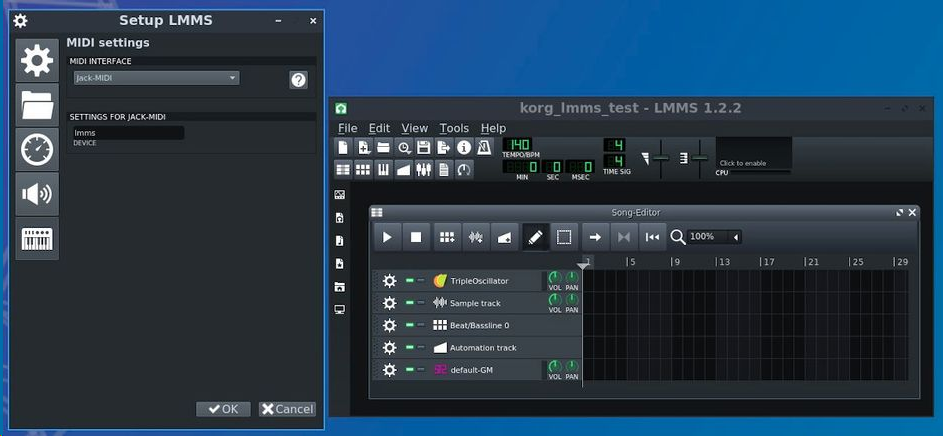
Task: Open My Computer side panel
Action: point(340,310)
